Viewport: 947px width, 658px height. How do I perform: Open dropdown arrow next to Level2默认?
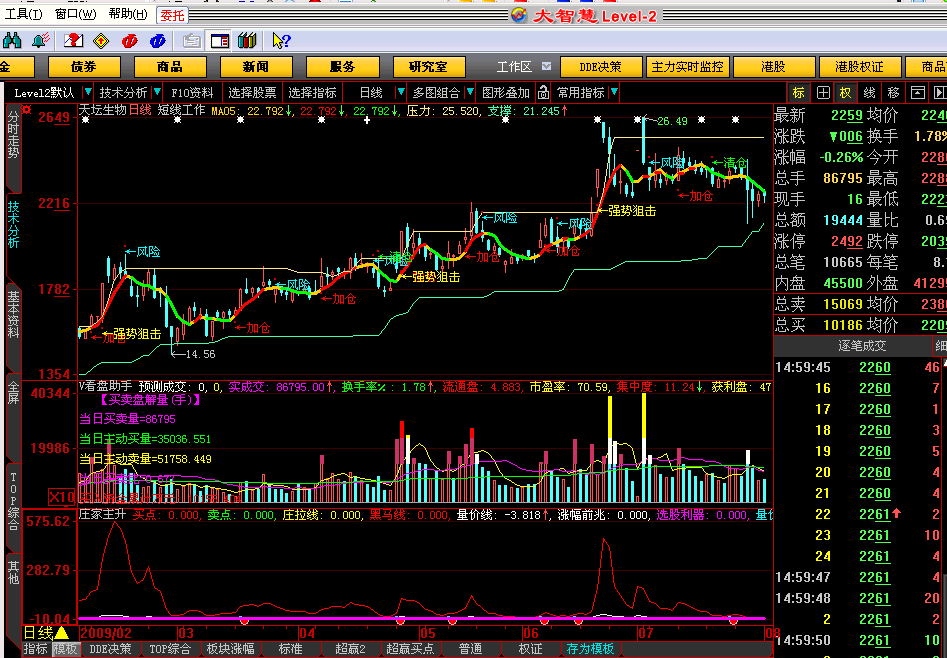tap(88, 92)
